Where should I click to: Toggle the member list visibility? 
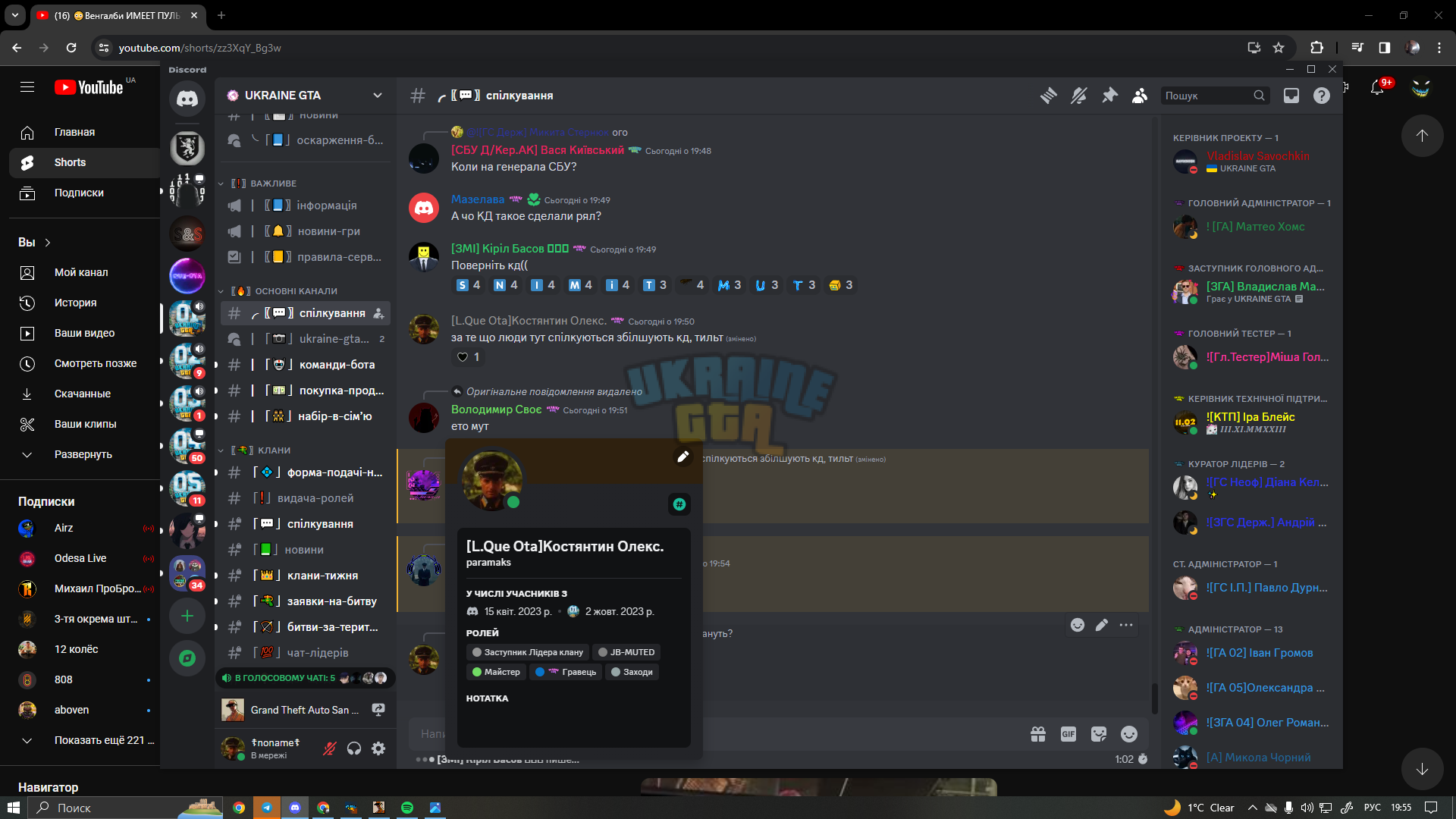[1140, 96]
